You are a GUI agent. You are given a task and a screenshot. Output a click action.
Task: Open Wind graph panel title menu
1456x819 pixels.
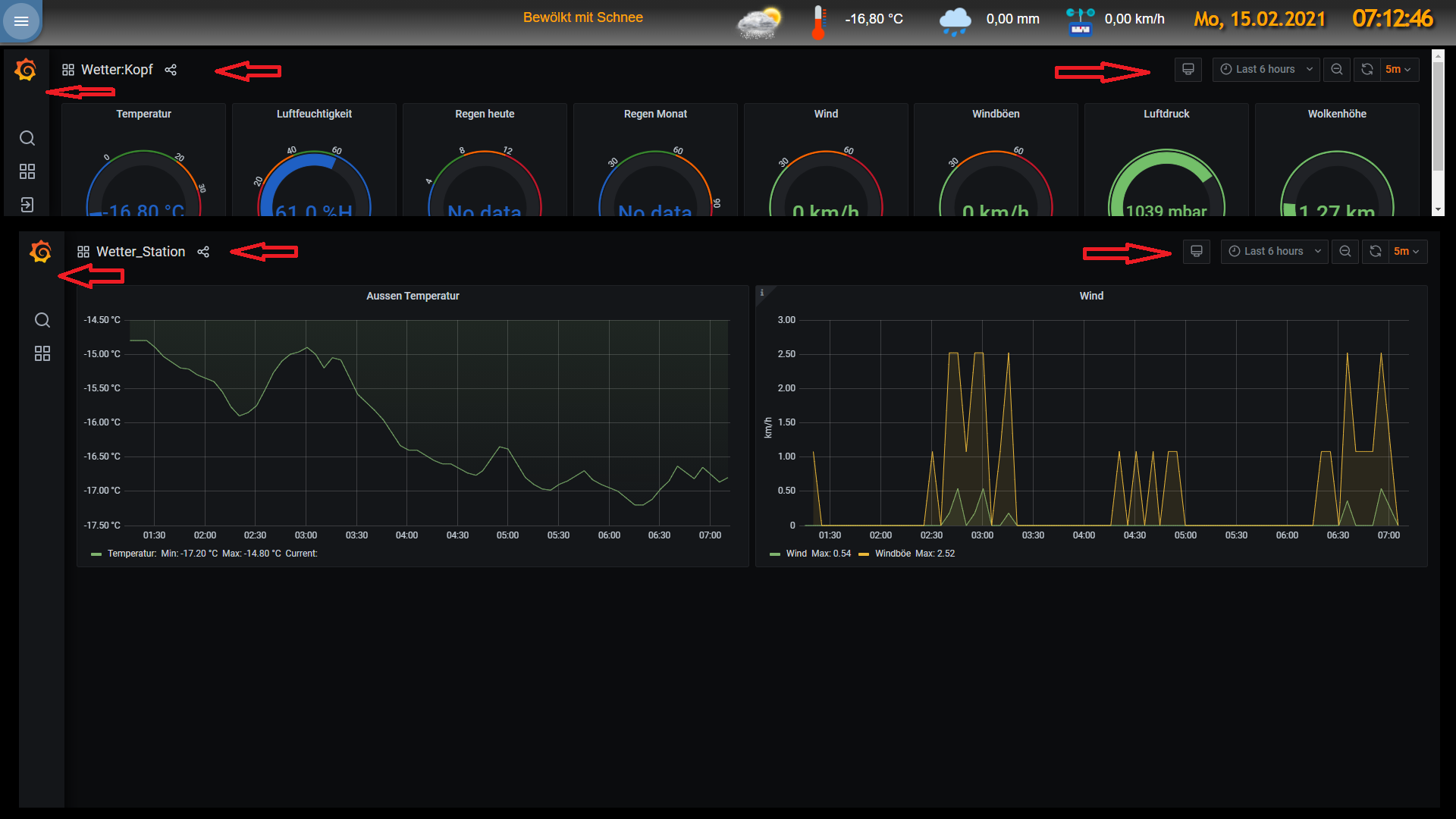coord(1091,296)
